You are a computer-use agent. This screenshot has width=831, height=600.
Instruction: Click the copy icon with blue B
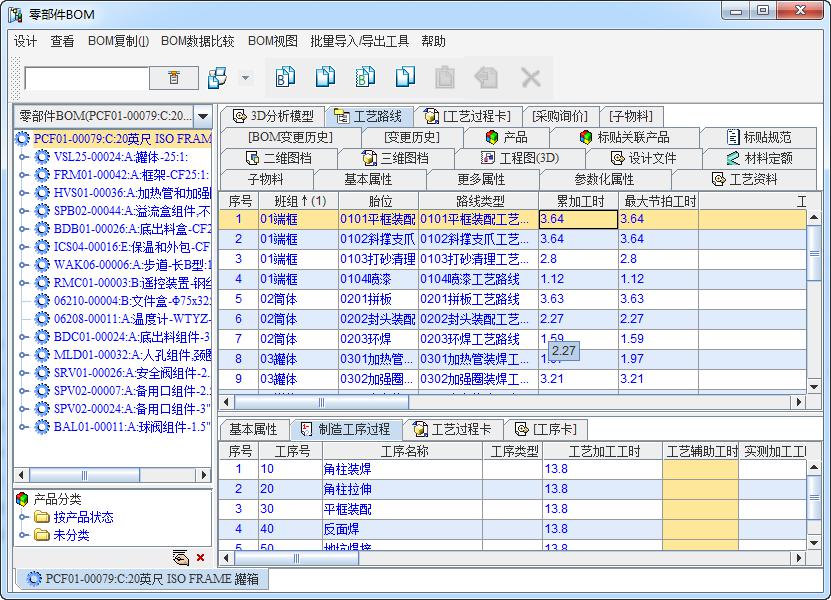click(x=286, y=77)
